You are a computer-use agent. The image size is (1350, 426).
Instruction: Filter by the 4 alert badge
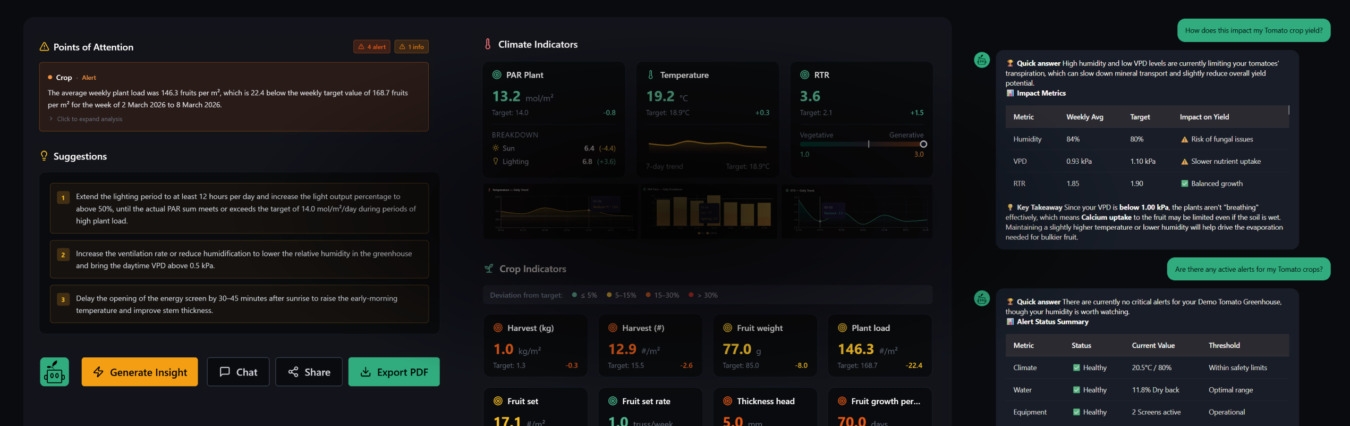click(x=371, y=47)
